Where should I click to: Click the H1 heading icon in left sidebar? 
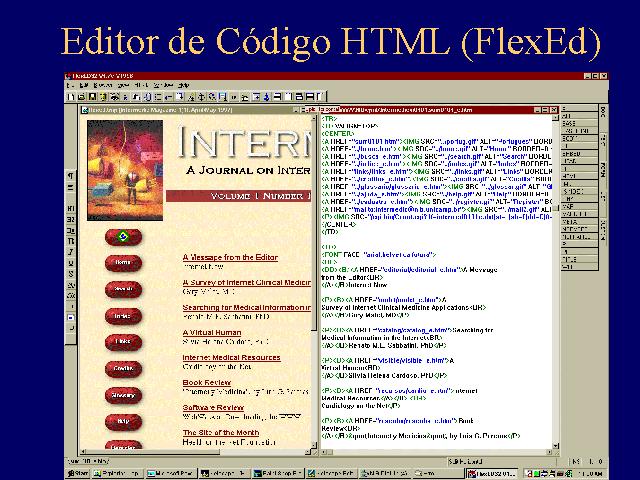[x=71, y=209]
